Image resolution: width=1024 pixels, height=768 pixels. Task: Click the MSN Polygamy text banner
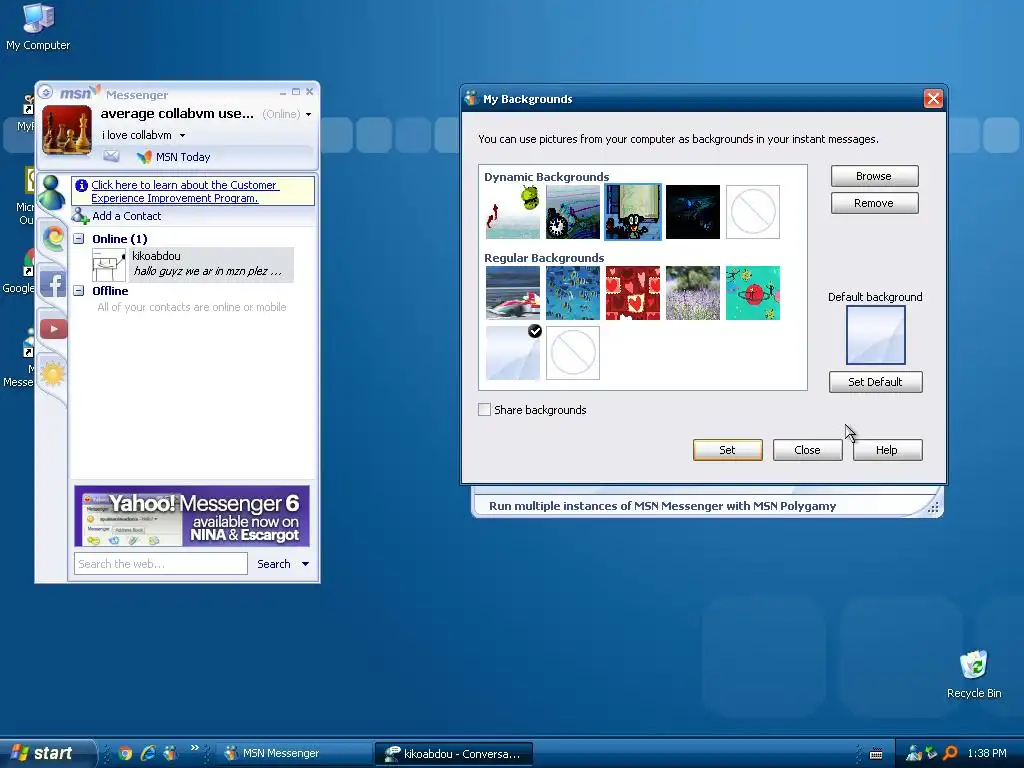662,506
